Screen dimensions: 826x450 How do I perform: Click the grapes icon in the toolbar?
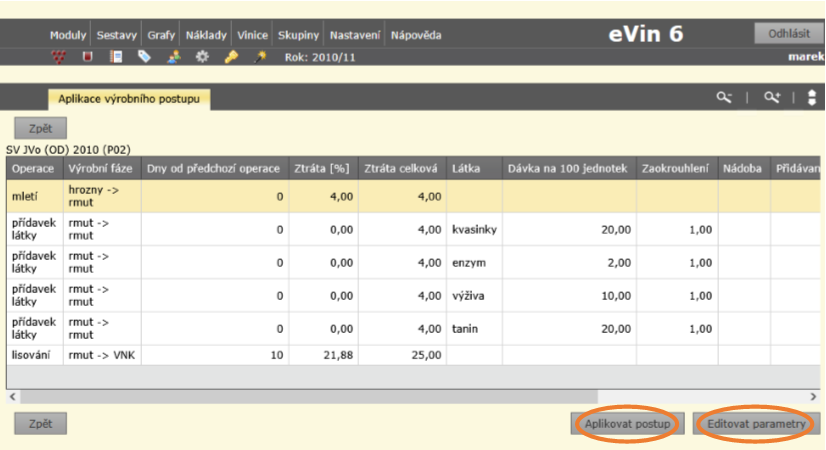tap(59, 57)
